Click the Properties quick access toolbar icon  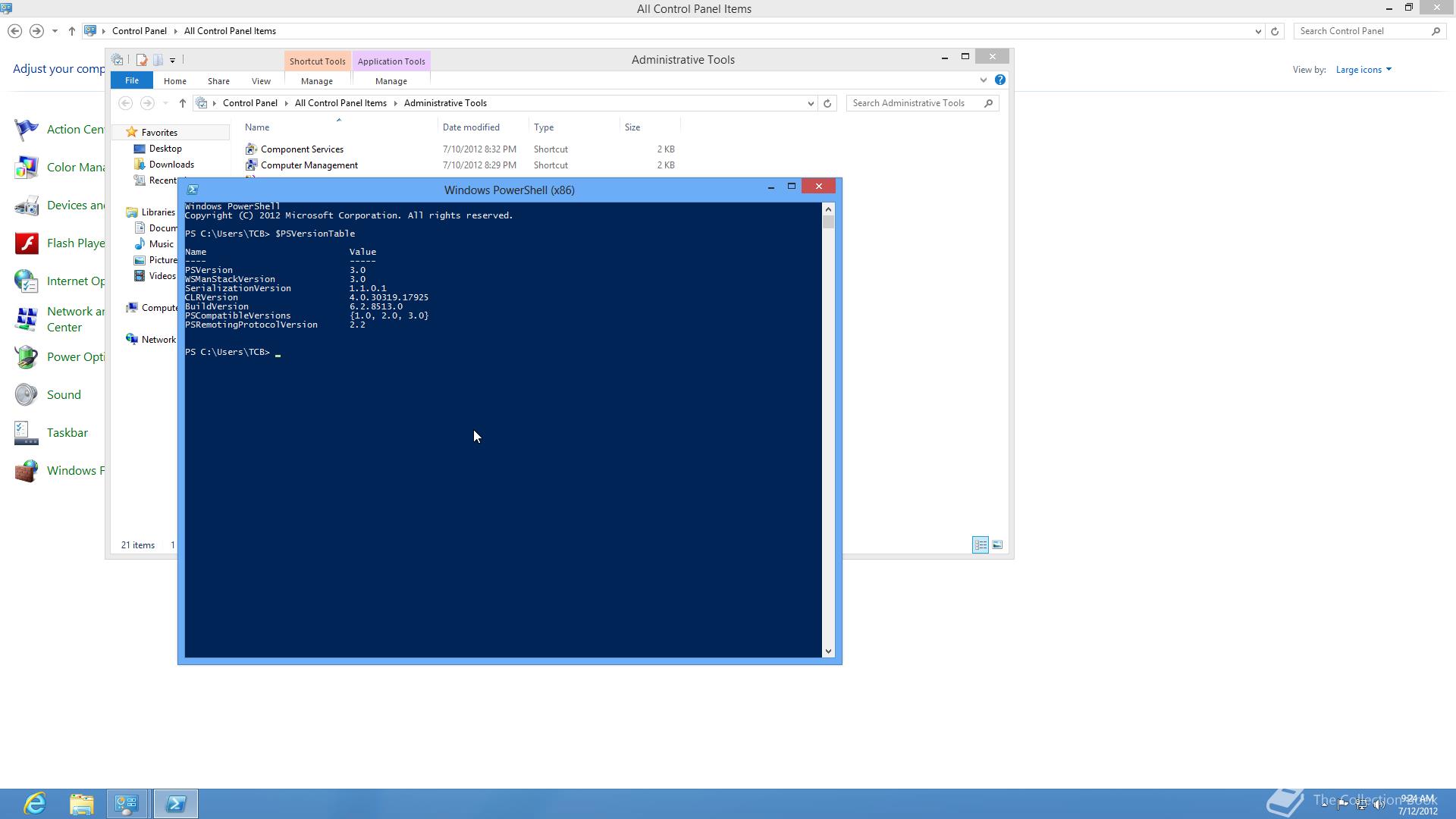coord(141,60)
